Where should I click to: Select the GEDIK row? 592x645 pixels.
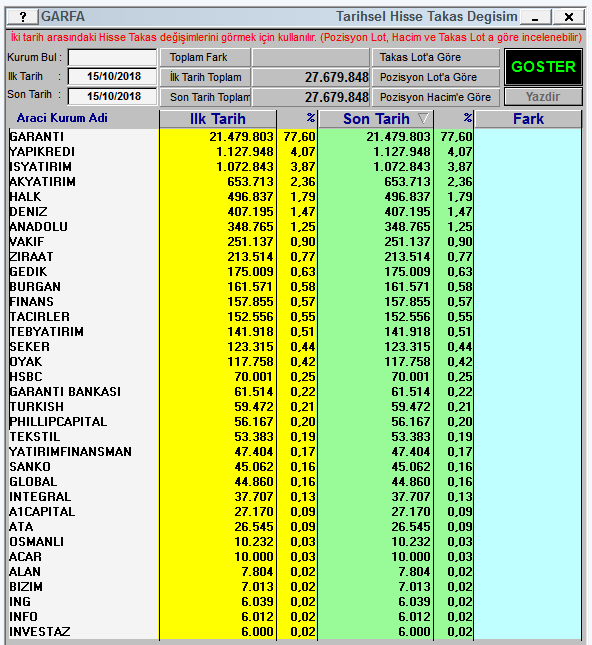[295, 272]
